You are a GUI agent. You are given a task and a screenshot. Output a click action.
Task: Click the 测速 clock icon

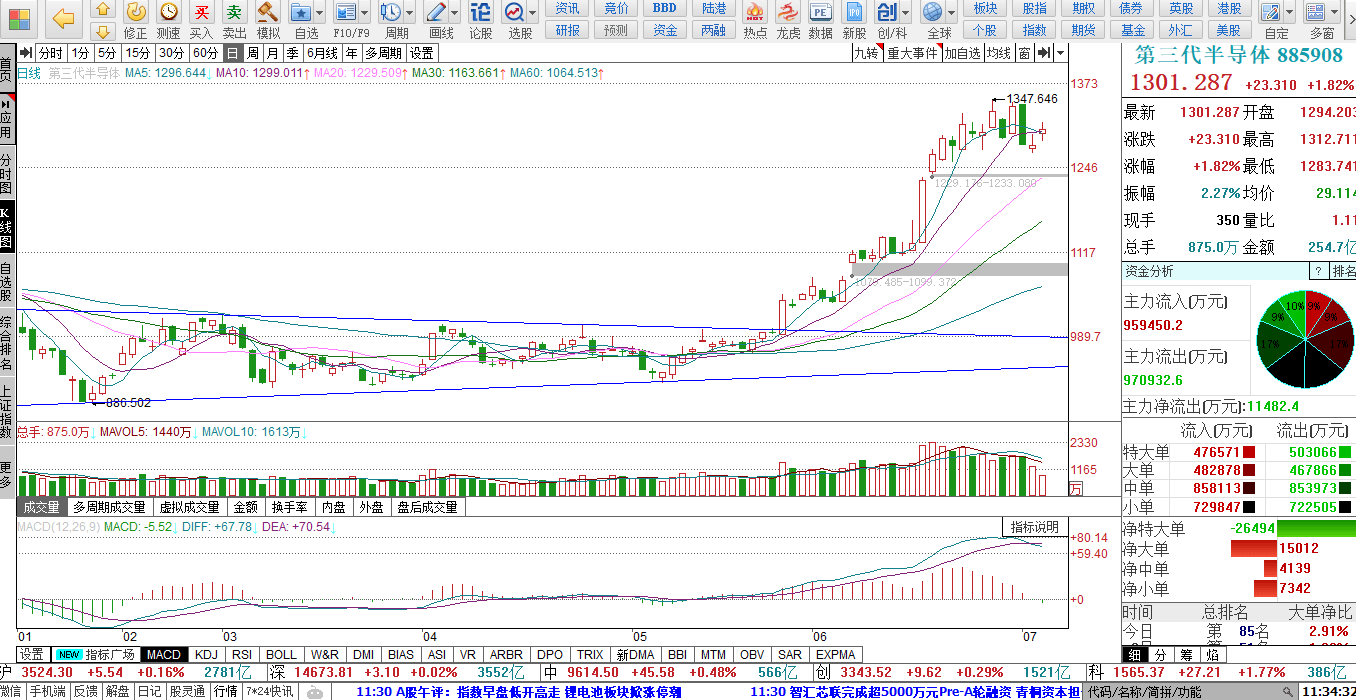tap(169, 13)
